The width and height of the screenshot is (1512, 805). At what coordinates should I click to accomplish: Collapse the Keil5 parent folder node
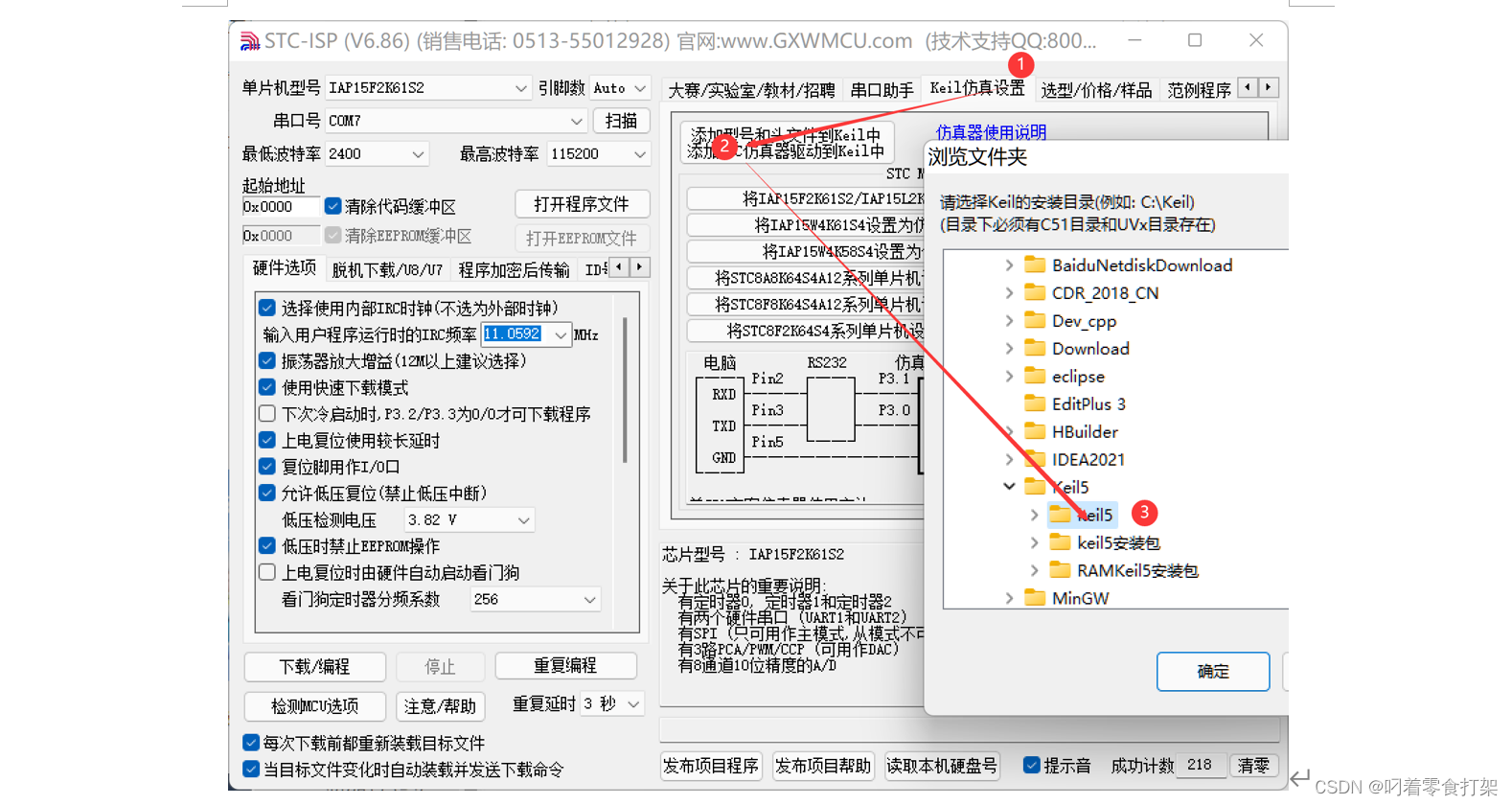tap(1009, 487)
